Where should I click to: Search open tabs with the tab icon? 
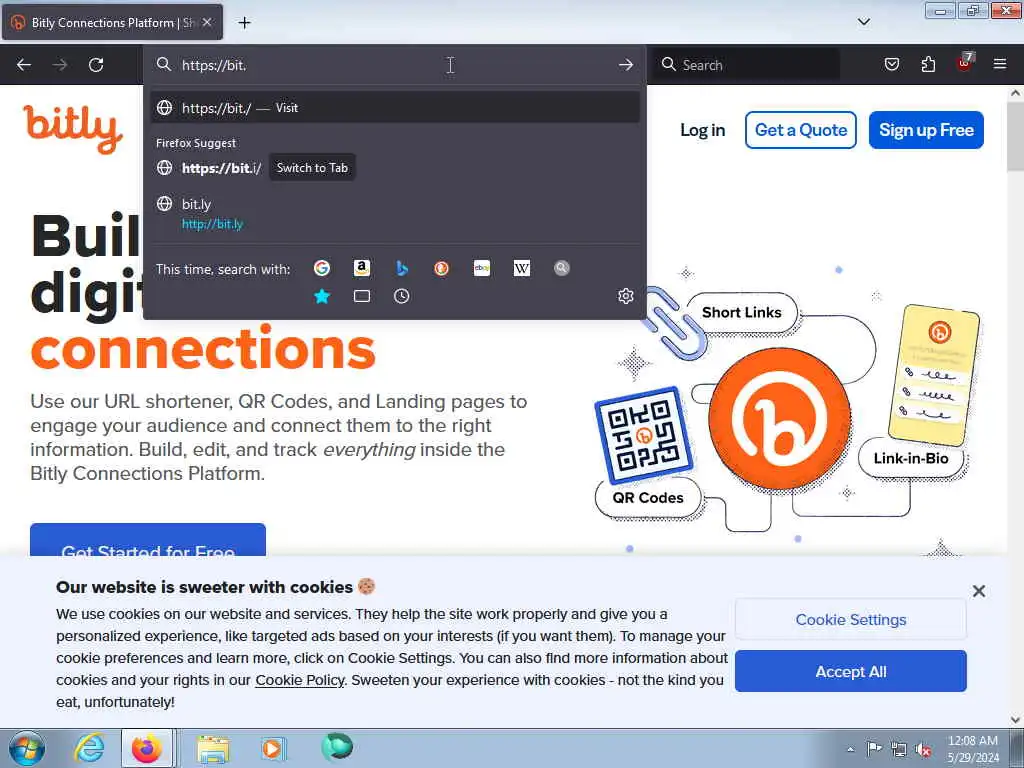point(362,296)
